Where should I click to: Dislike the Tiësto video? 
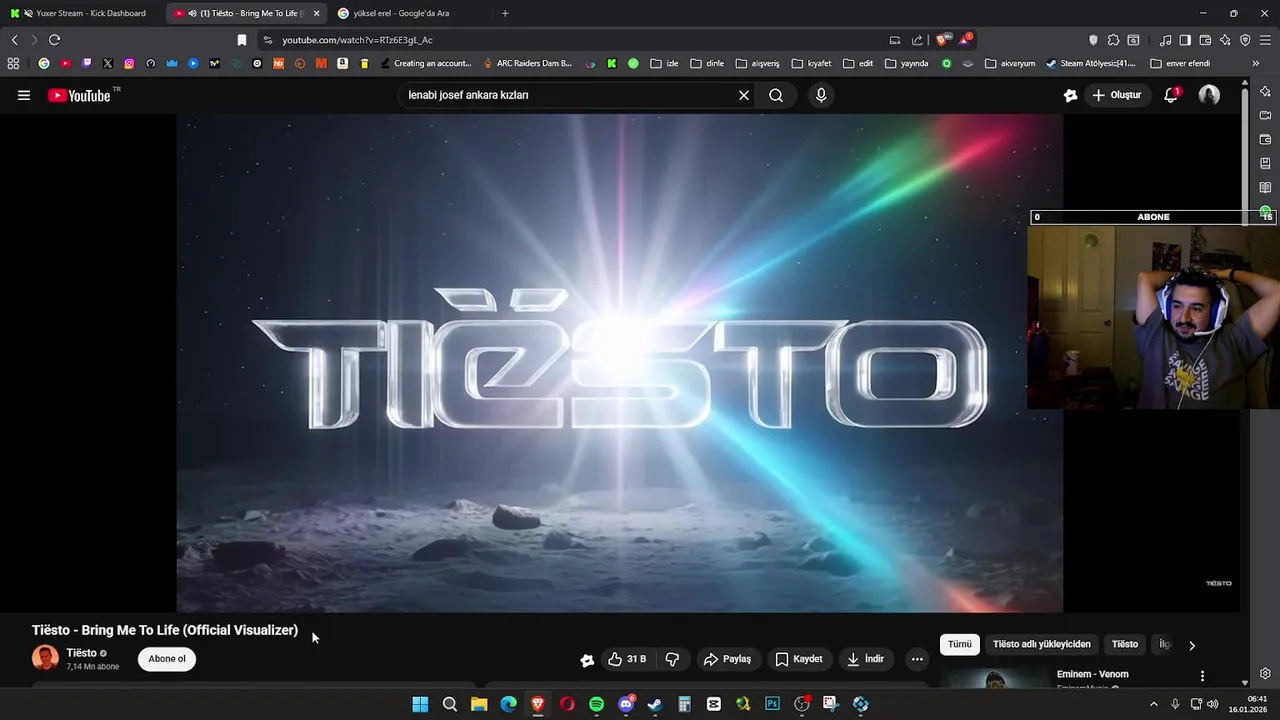(672, 659)
